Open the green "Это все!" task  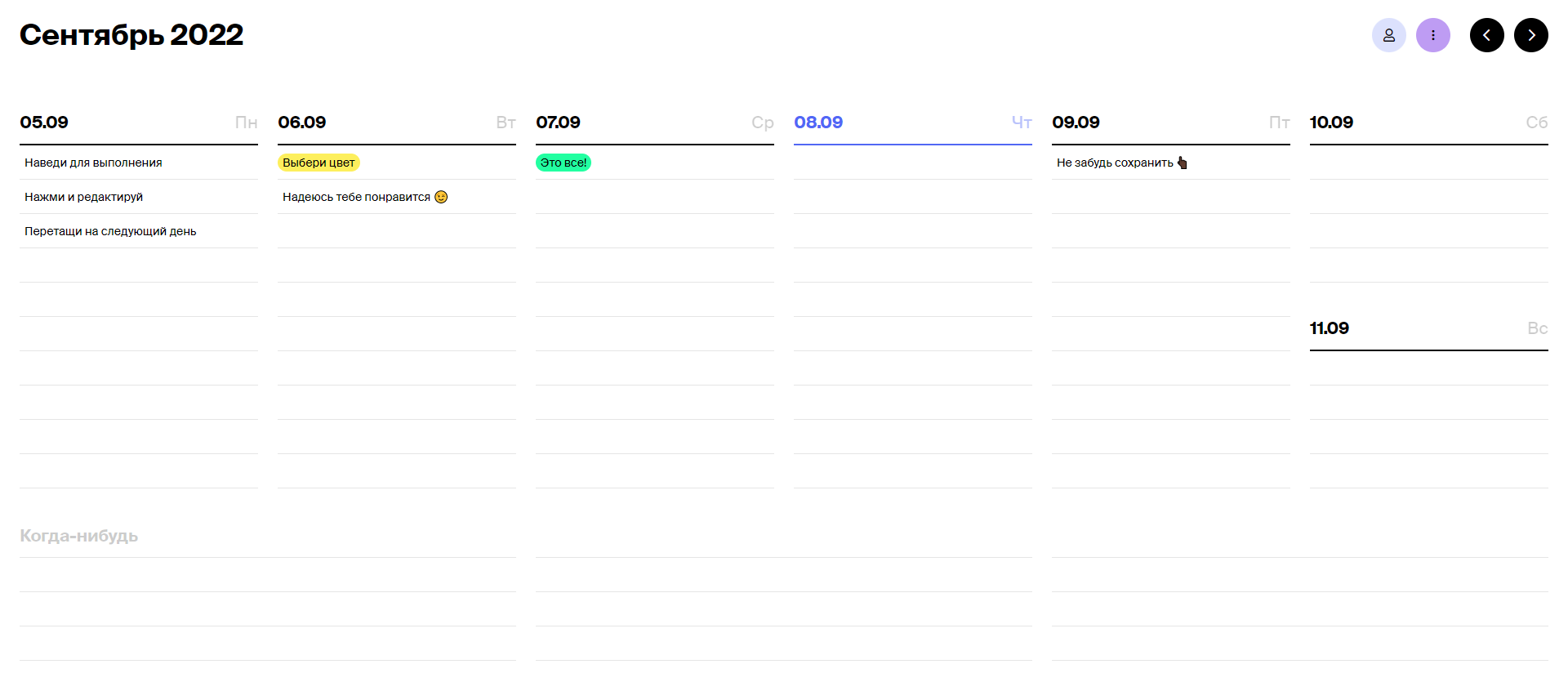click(x=563, y=163)
